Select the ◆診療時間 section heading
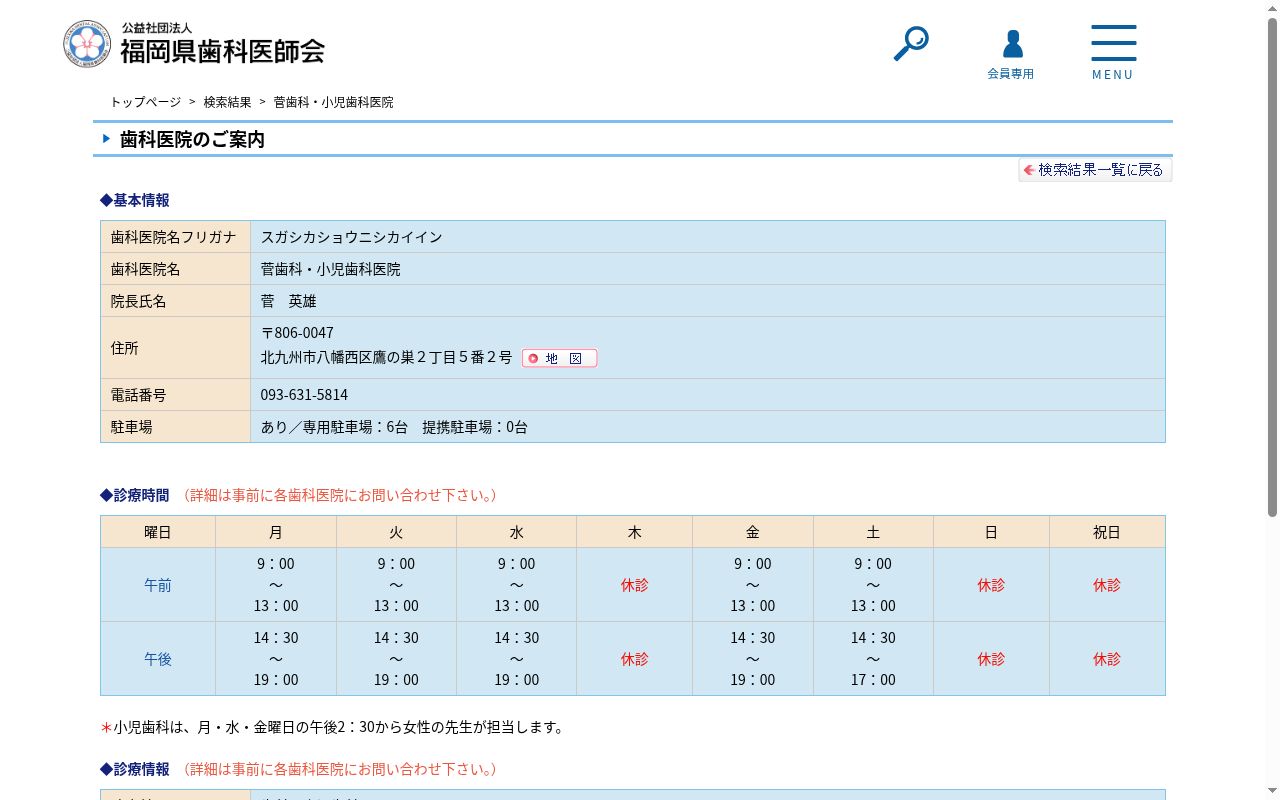This screenshot has width=1280, height=800. pos(135,495)
